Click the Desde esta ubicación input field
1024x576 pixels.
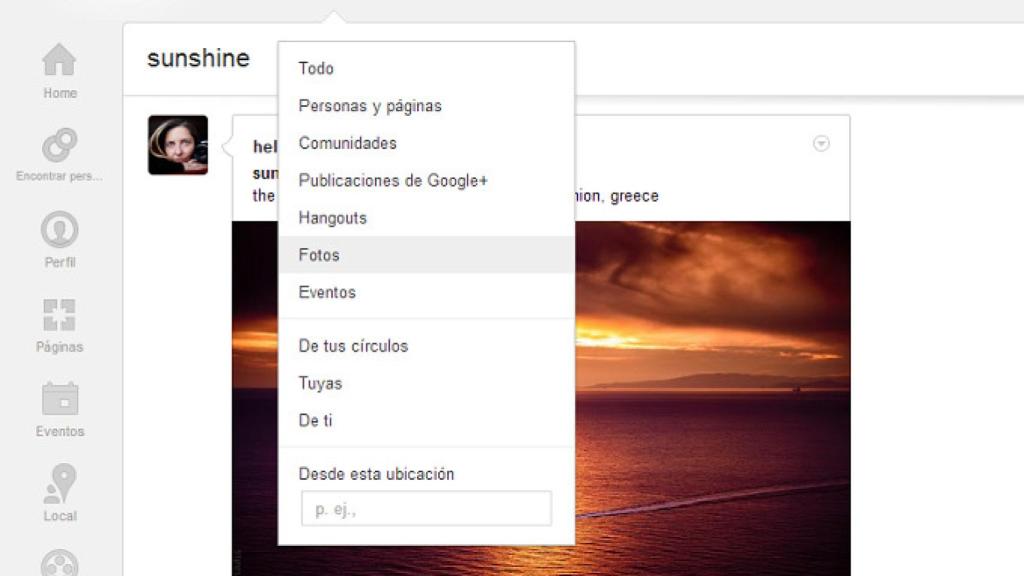425,508
